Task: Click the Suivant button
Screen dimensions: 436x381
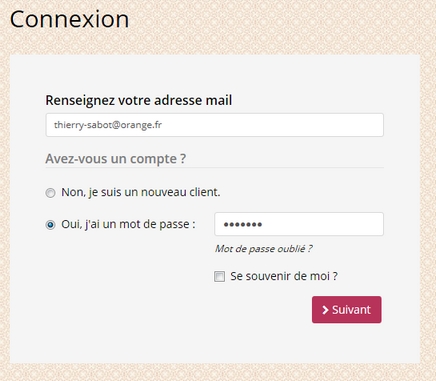Action: [x=347, y=310]
